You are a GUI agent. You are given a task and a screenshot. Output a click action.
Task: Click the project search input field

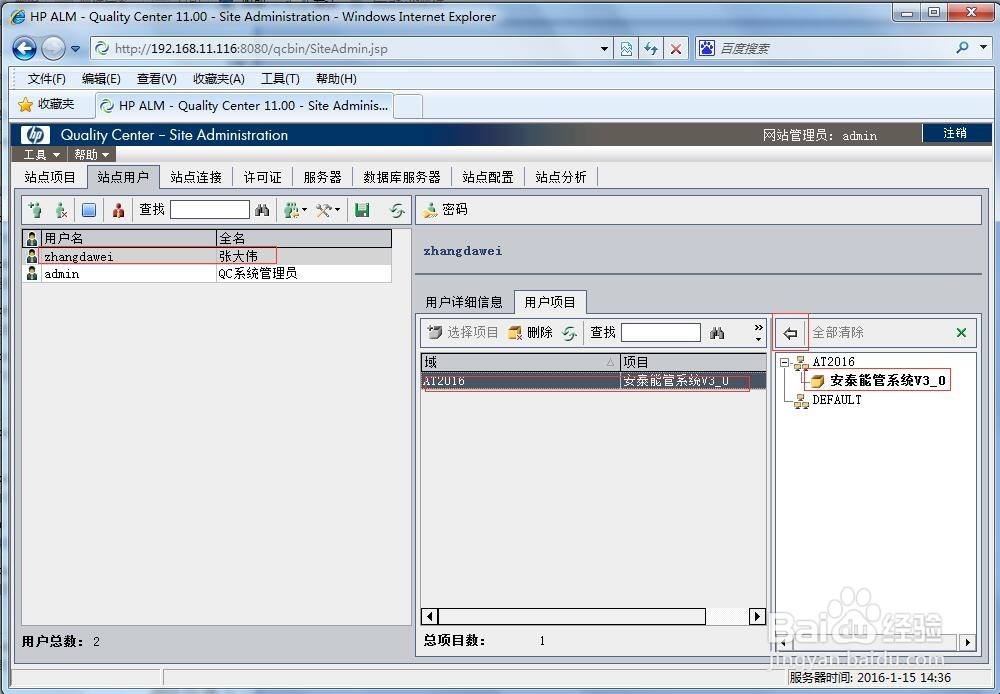pyautogui.click(x=661, y=332)
